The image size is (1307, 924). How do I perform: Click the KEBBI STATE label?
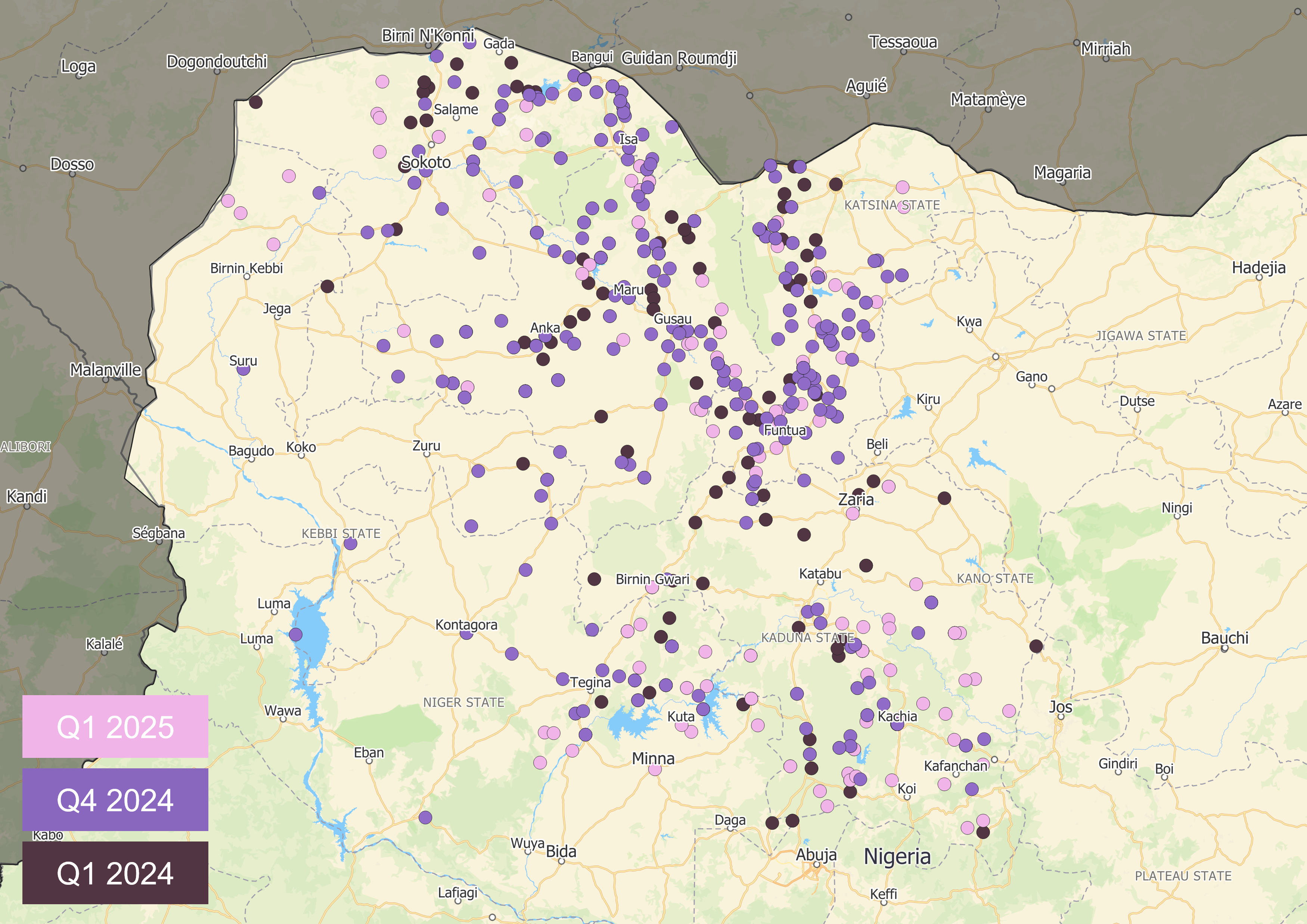pos(341,534)
